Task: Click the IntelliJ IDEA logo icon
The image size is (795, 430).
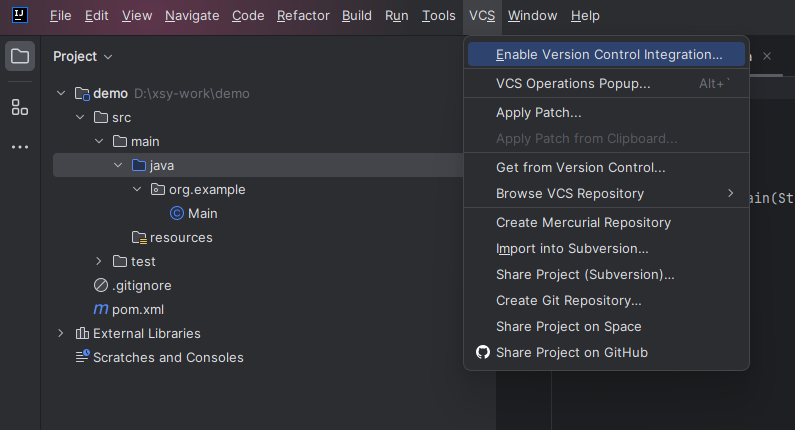Action: coord(20,16)
